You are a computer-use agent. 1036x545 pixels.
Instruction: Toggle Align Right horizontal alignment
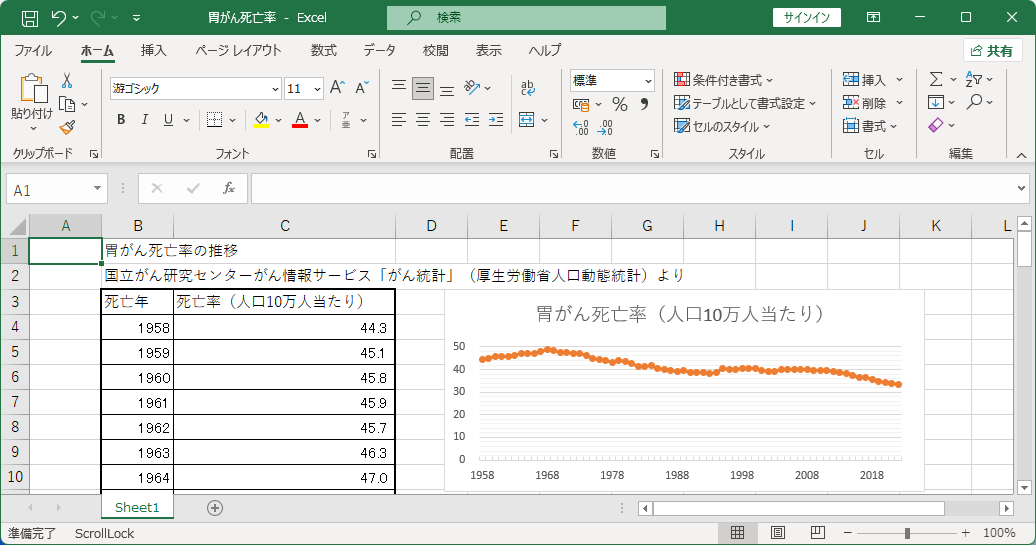point(447,120)
